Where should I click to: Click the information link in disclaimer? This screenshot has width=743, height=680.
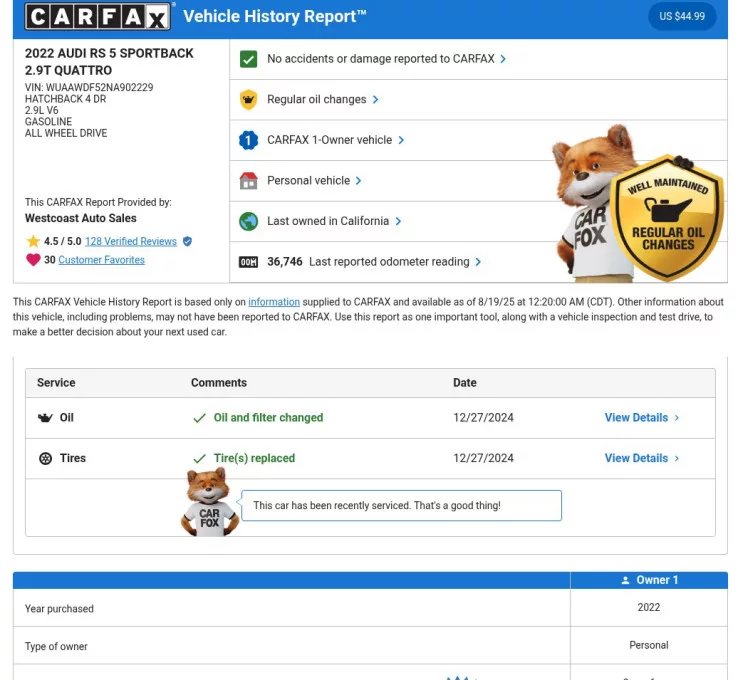(x=274, y=302)
